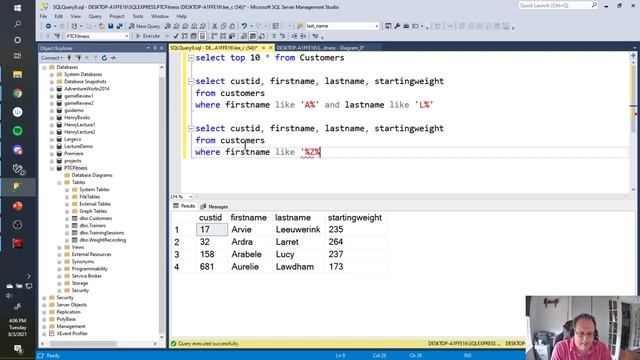Expand the Programmability folder node
The height and width of the screenshot is (360, 640).
click(60, 269)
